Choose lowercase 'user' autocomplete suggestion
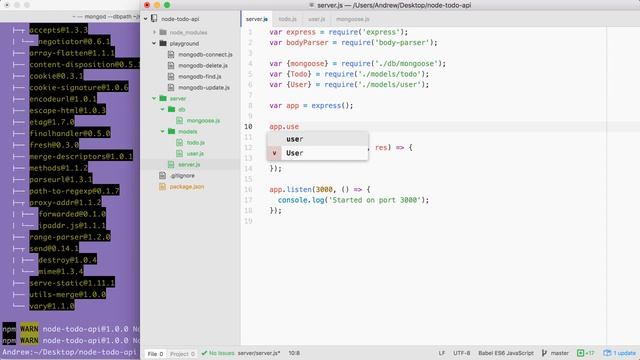The height and width of the screenshot is (360, 640). [318, 139]
